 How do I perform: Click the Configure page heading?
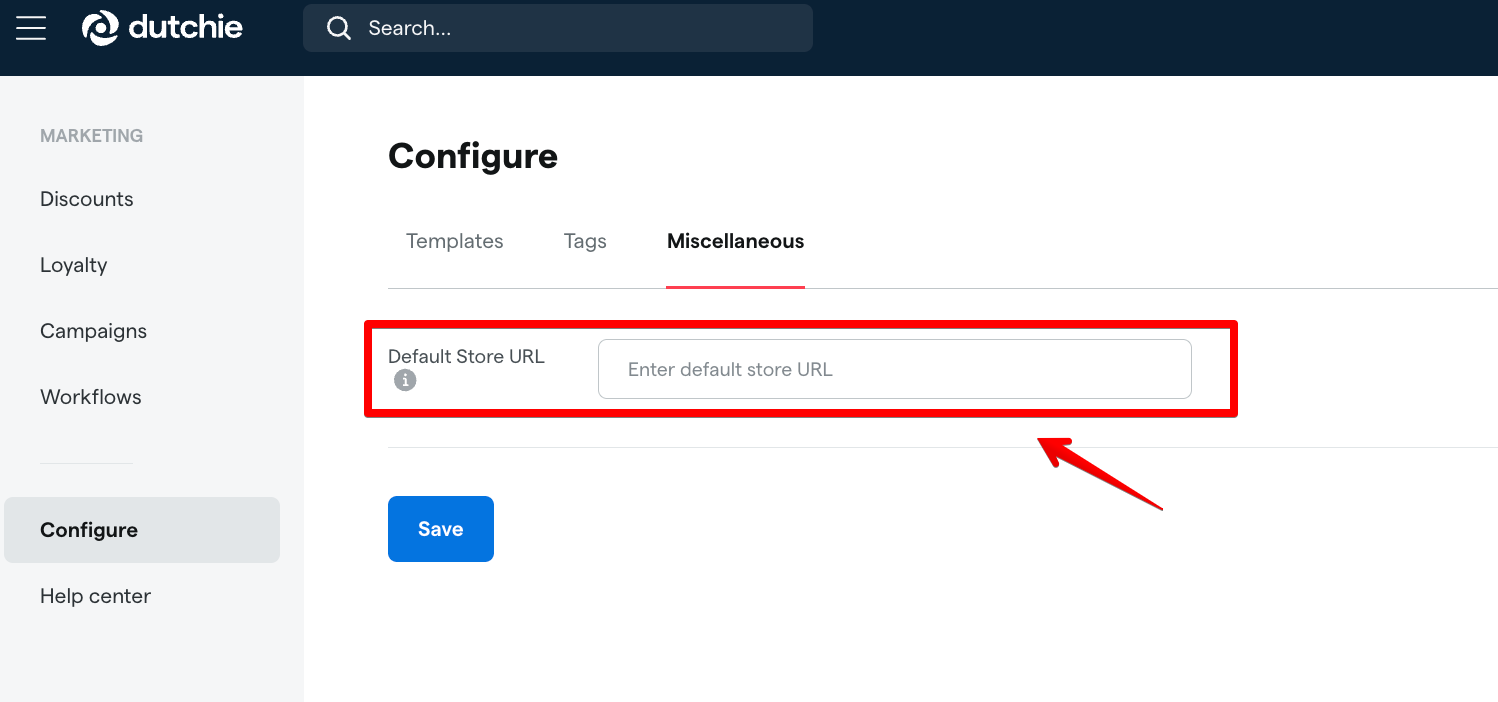tap(473, 156)
